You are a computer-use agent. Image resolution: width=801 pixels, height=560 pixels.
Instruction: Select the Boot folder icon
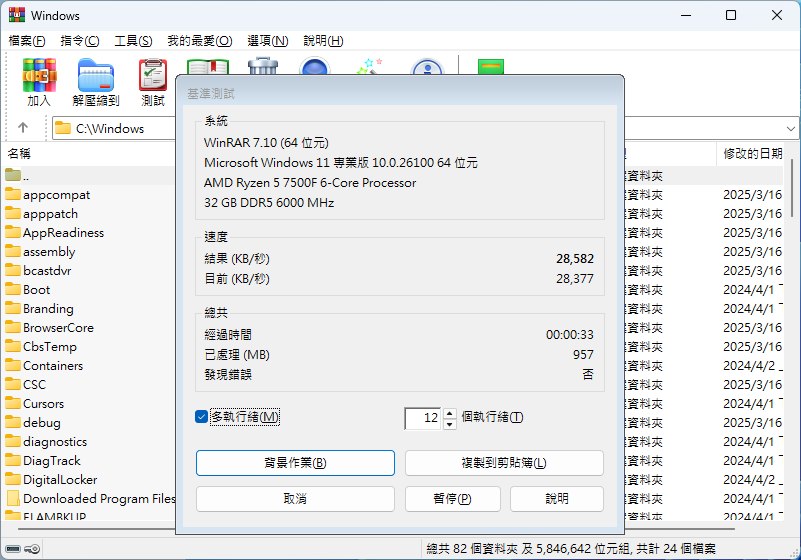tap(13, 289)
